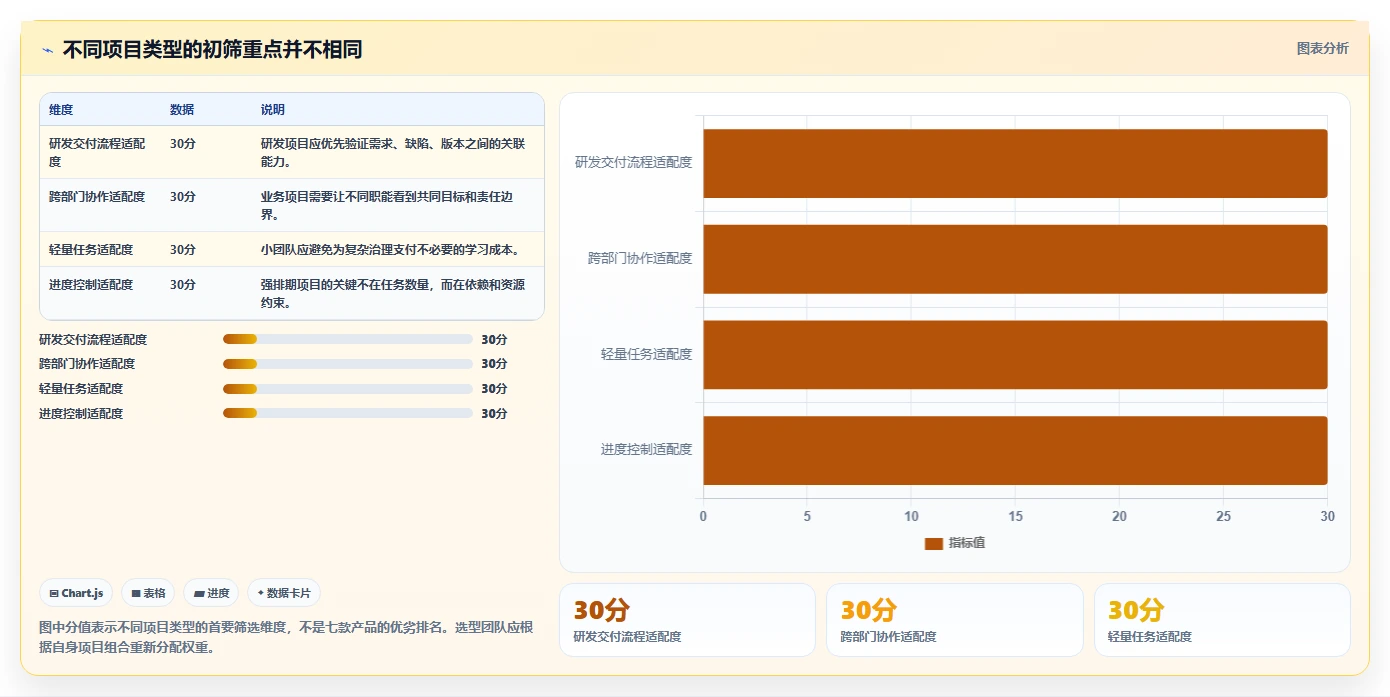1390x697 pixels.
Task: Click the 轻量任务适配度 progress bar
Action: [x=347, y=388]
